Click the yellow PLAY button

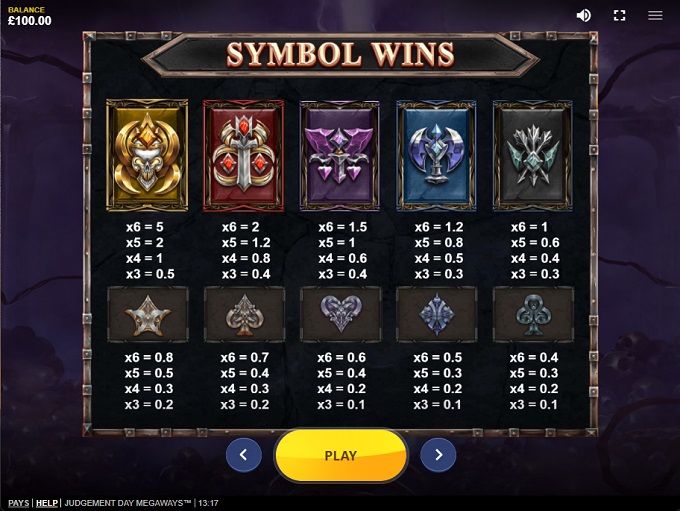[341, 455]
